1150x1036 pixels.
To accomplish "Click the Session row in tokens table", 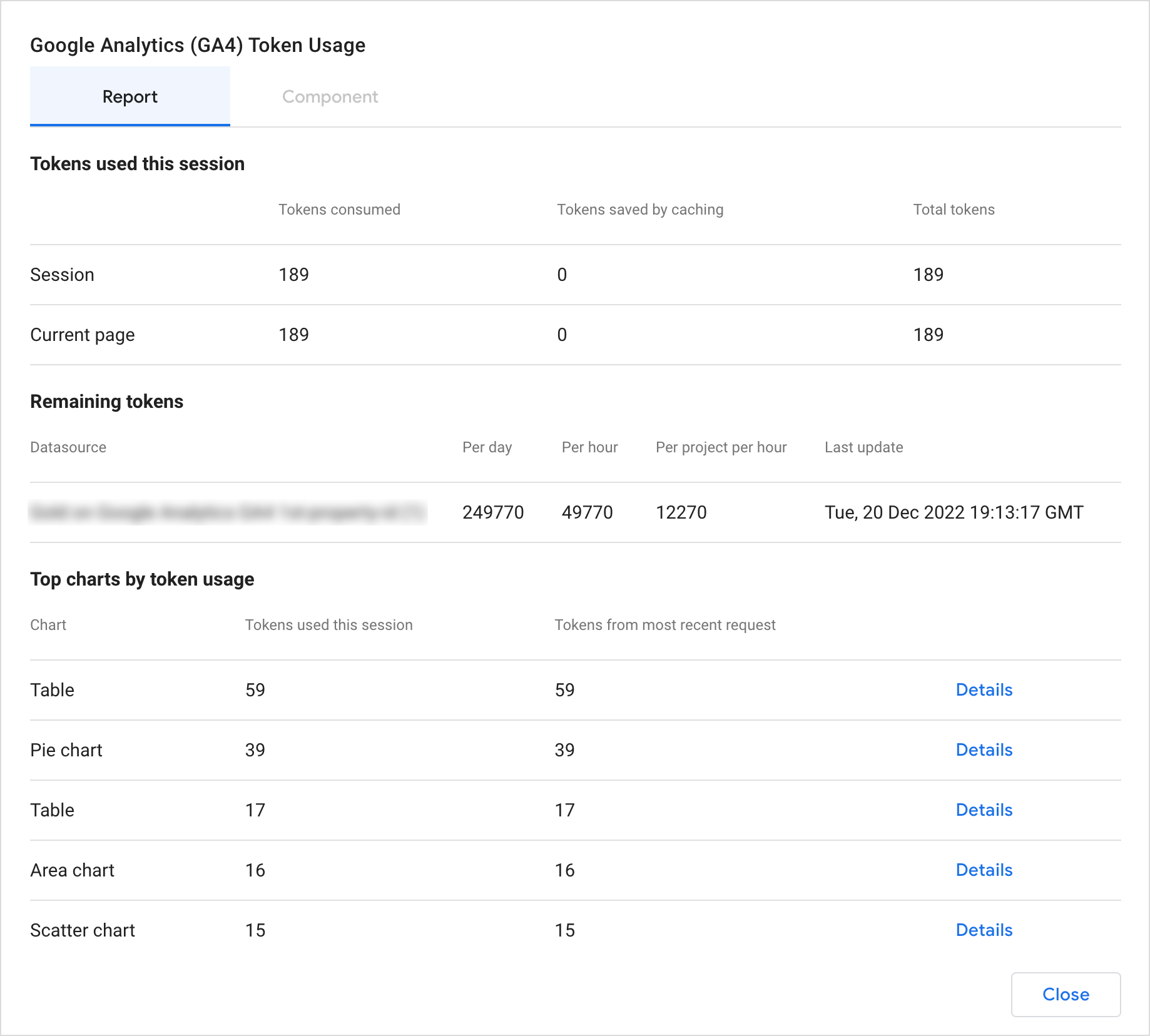I will pos(62,274).
